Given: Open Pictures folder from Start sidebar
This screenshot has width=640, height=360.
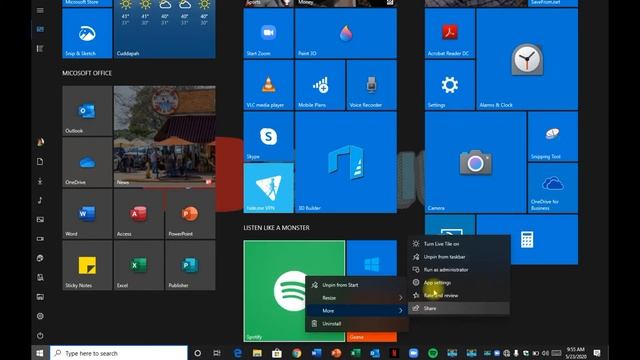Looking at the screenshot, I should click(40, 220).
